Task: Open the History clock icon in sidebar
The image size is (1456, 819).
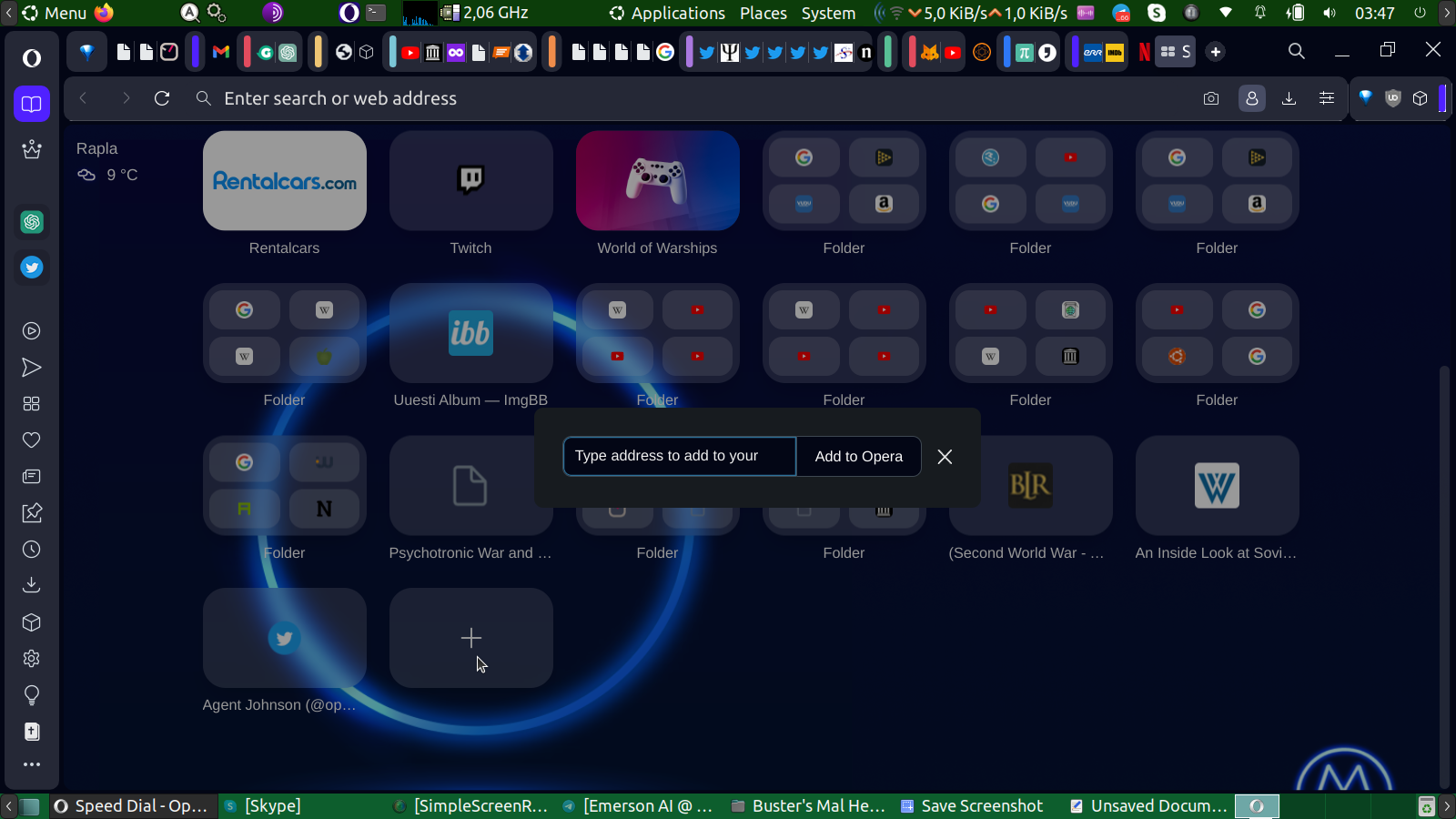Action: [x=32, y=550]
